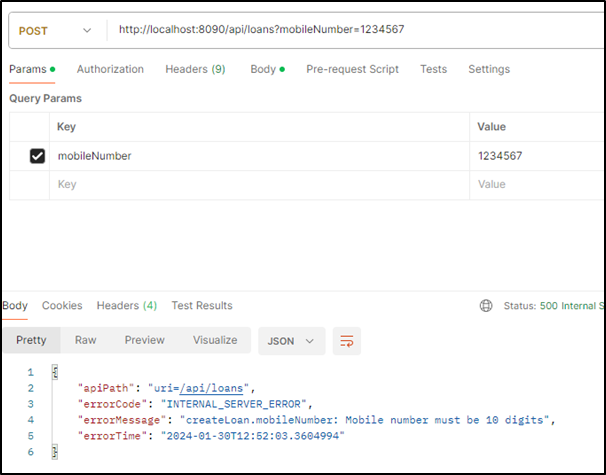Click the request URL input field
The height and width of the screenshot is (475, 606).
(x=350, y=29)
